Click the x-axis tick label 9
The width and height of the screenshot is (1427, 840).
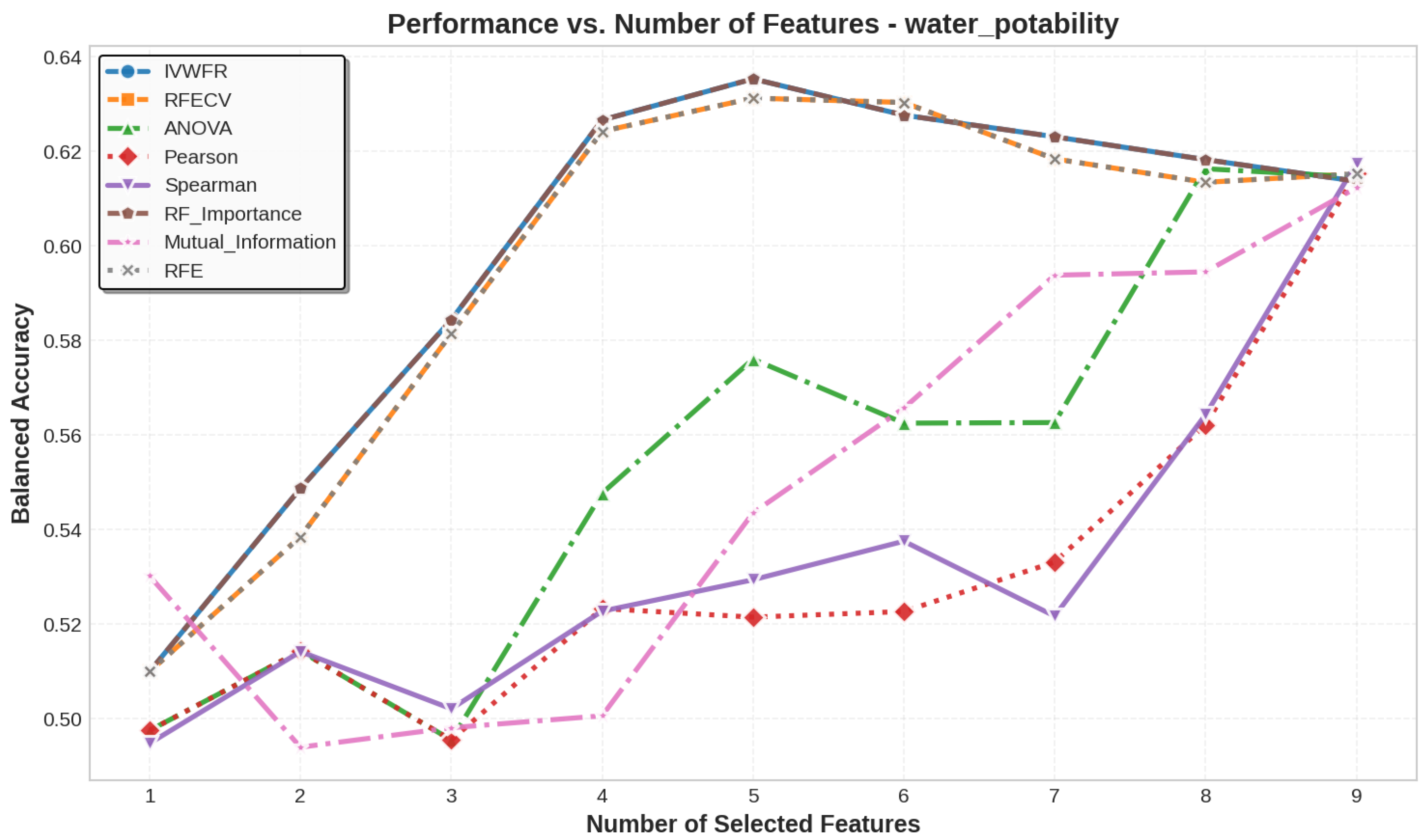click(1356, 796)
